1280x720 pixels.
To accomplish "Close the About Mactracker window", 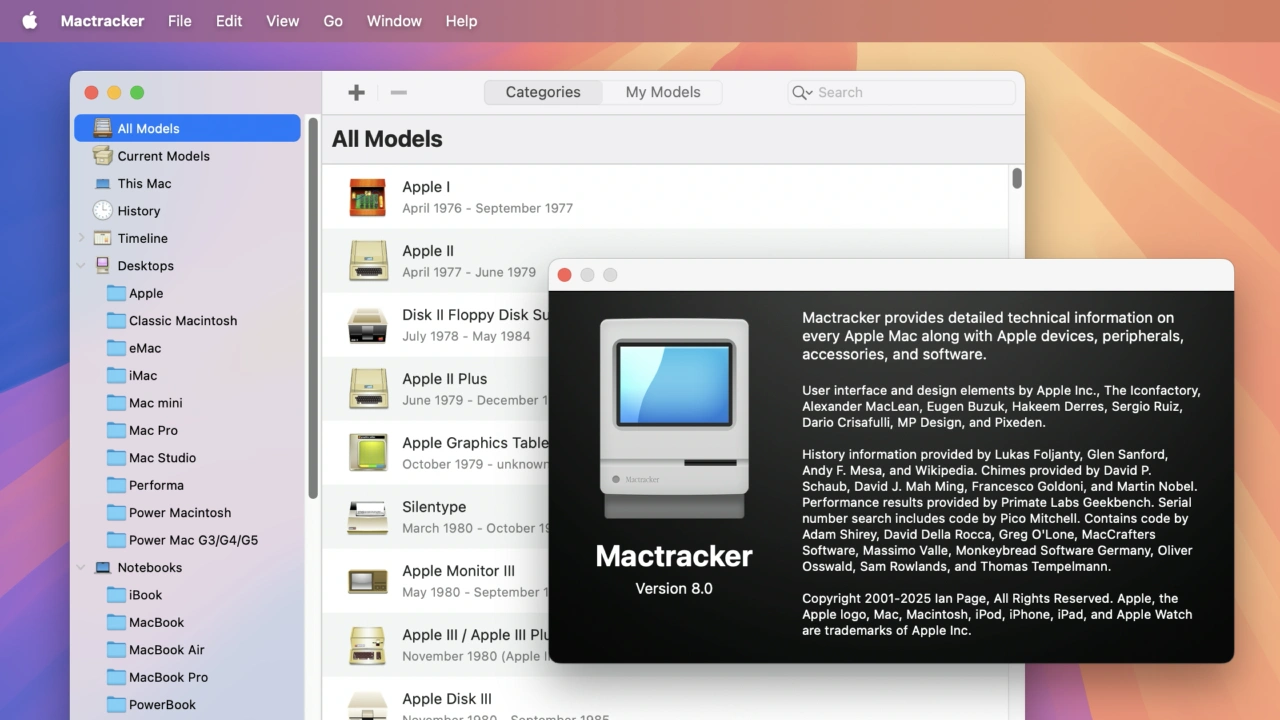I will (565, 275).
